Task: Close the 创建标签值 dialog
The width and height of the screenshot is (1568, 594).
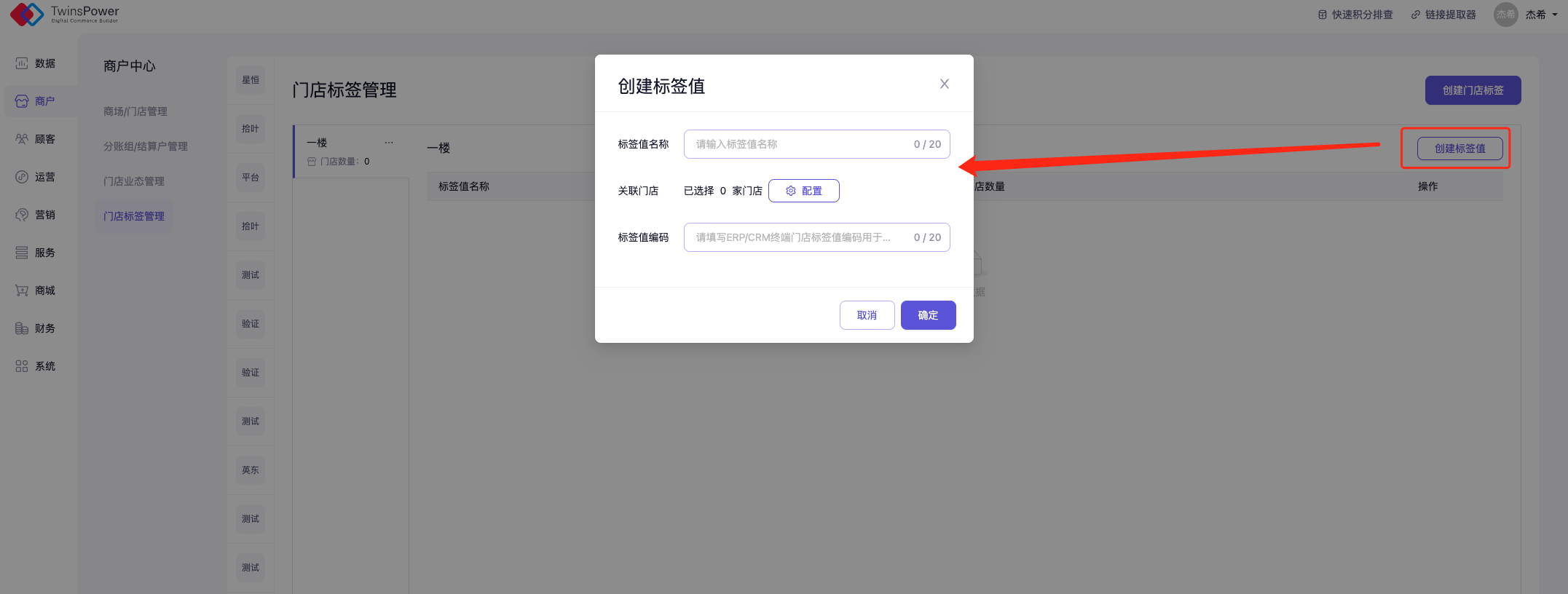Action: click(x=944, y=84)
